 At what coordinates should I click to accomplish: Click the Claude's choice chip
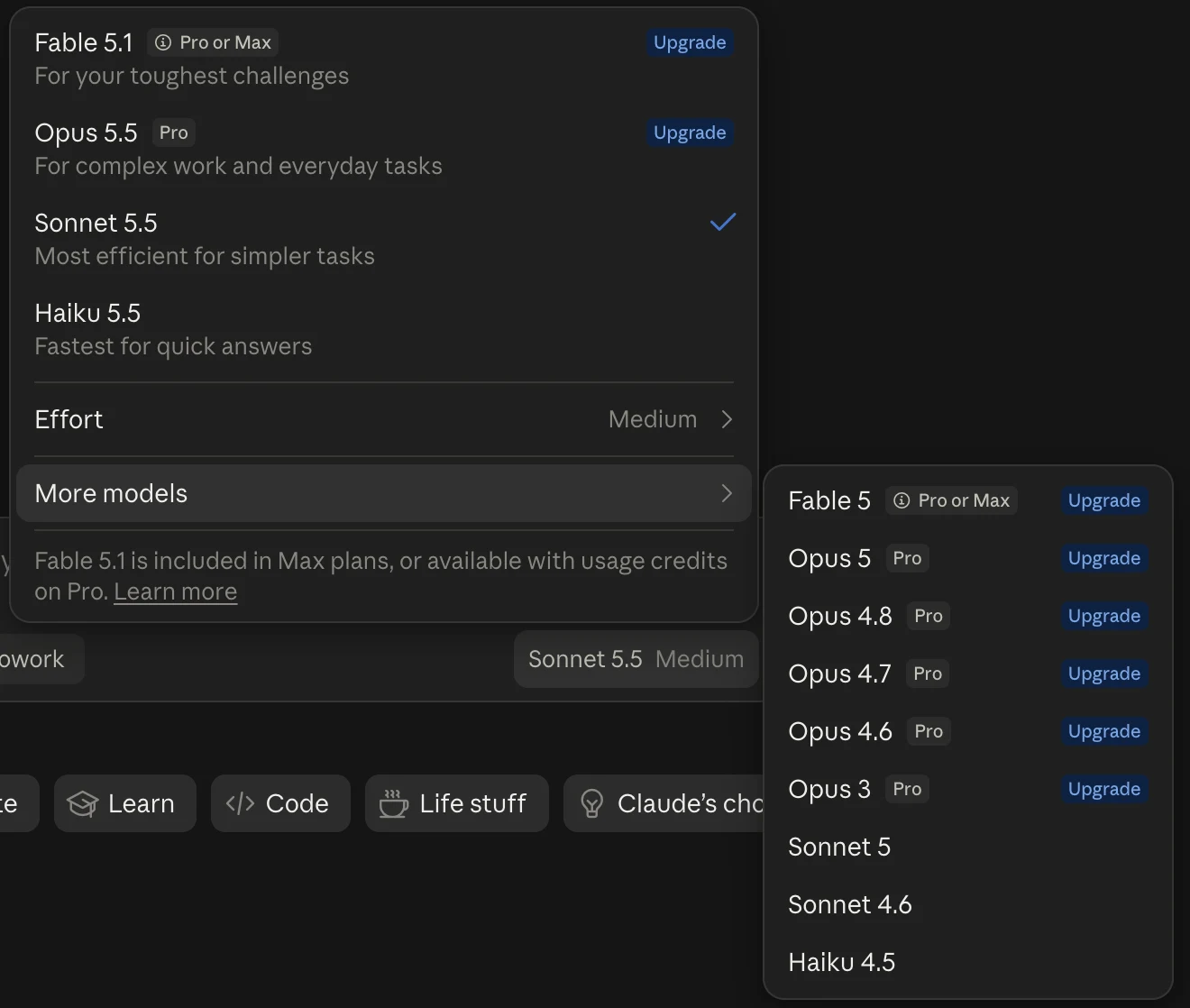tap(664, 803)
